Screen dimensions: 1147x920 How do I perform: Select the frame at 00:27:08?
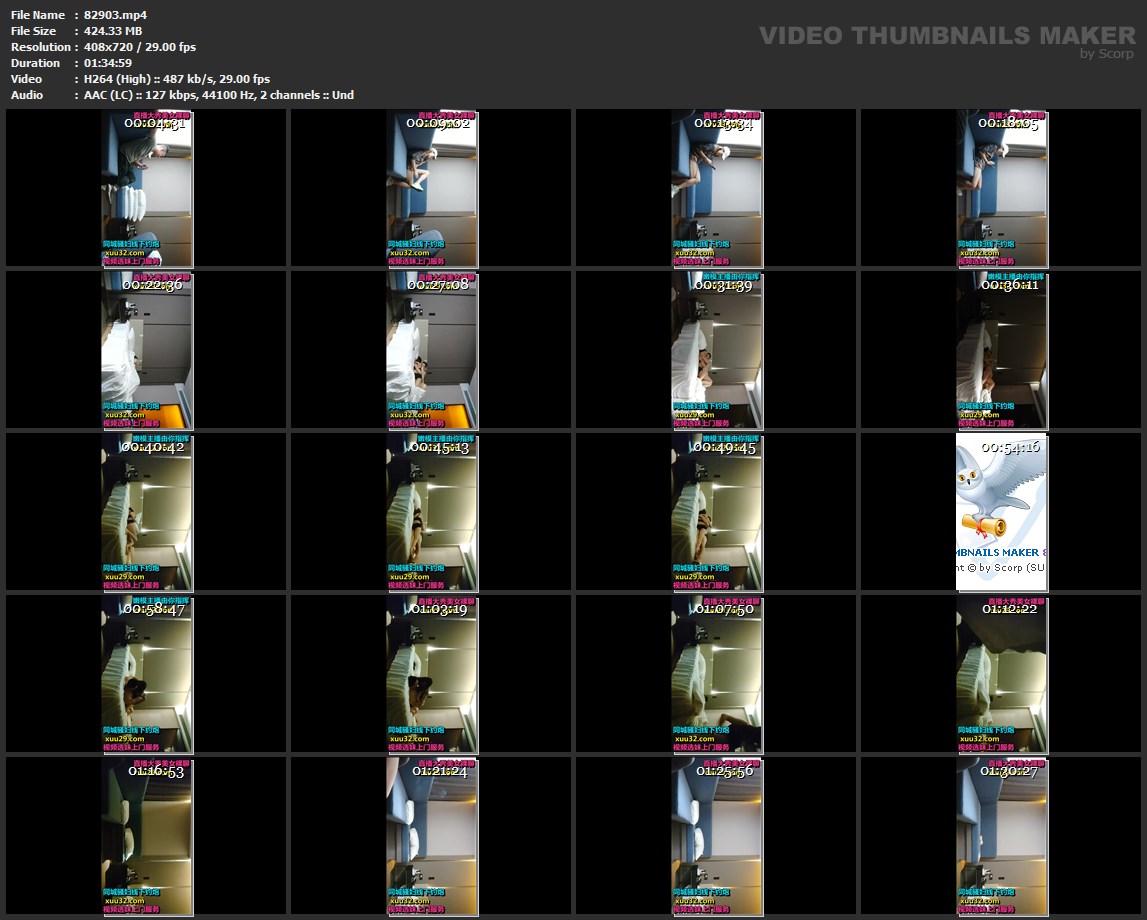coord(432,350)
